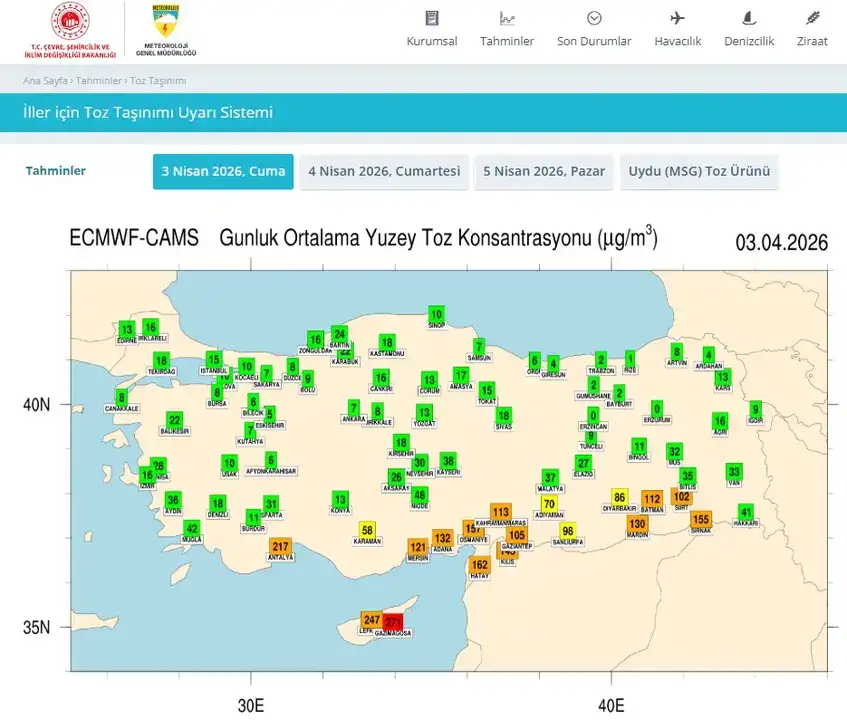847x720 pixels.
Task: Click the ministry emblem logo
Action: [67, 21]
